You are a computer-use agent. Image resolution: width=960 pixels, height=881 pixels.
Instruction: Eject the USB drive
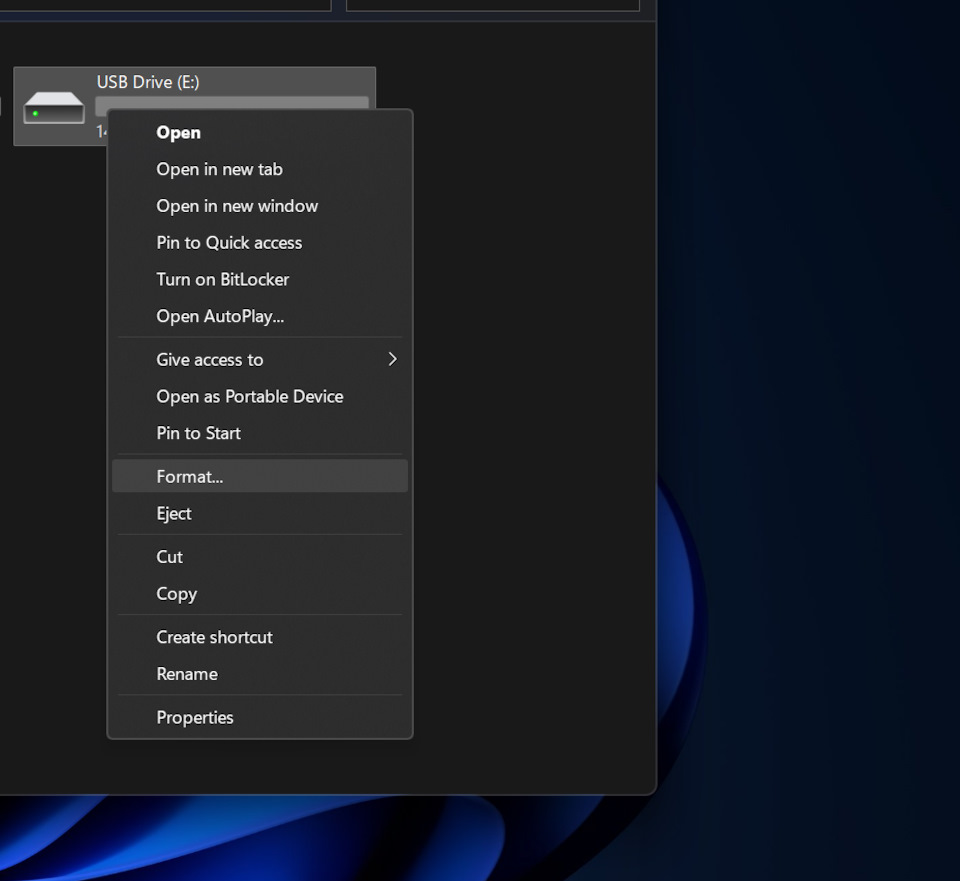260,513
